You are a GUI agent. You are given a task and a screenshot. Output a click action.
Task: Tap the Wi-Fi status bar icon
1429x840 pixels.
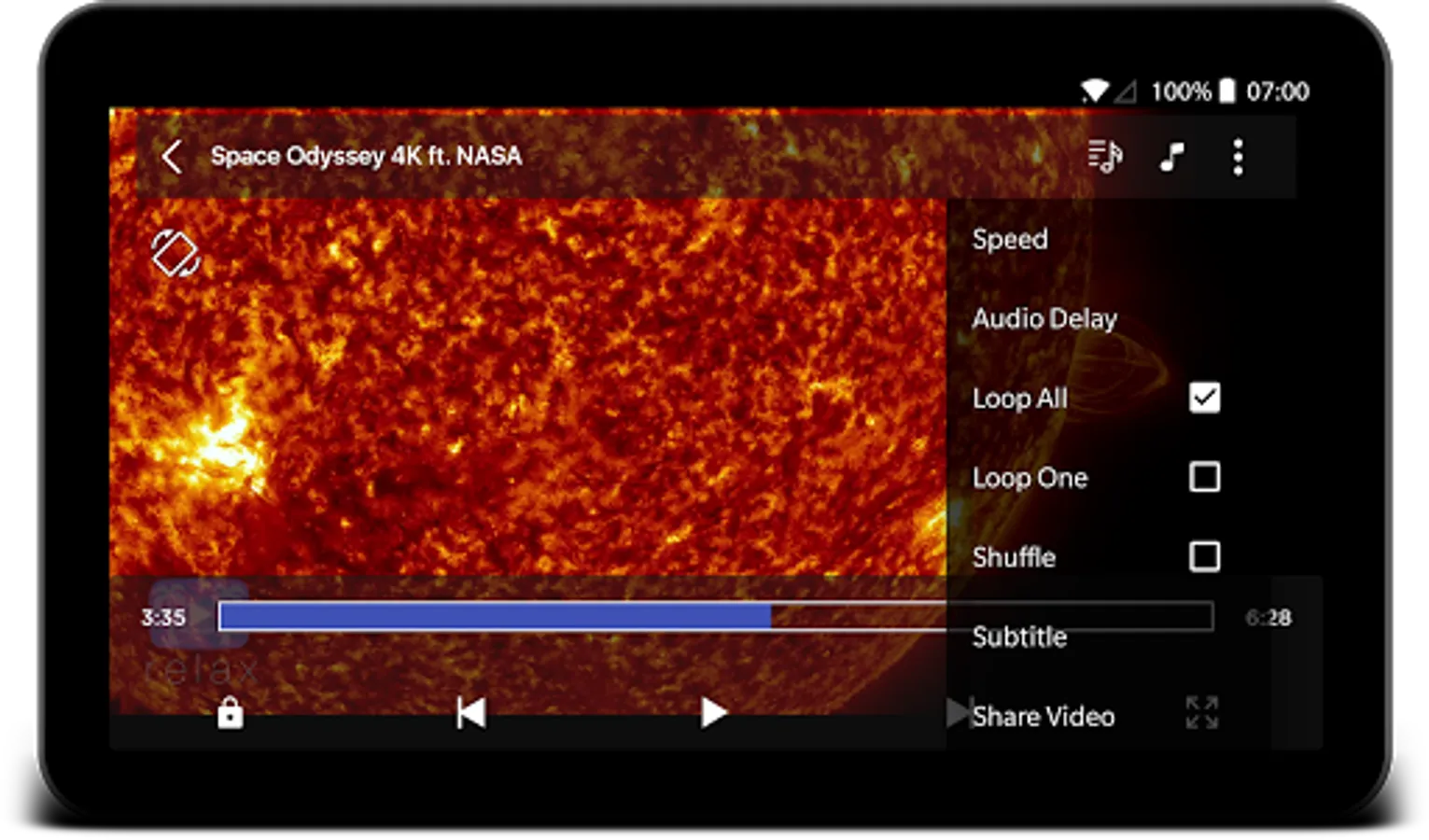tap(1095, 91)
